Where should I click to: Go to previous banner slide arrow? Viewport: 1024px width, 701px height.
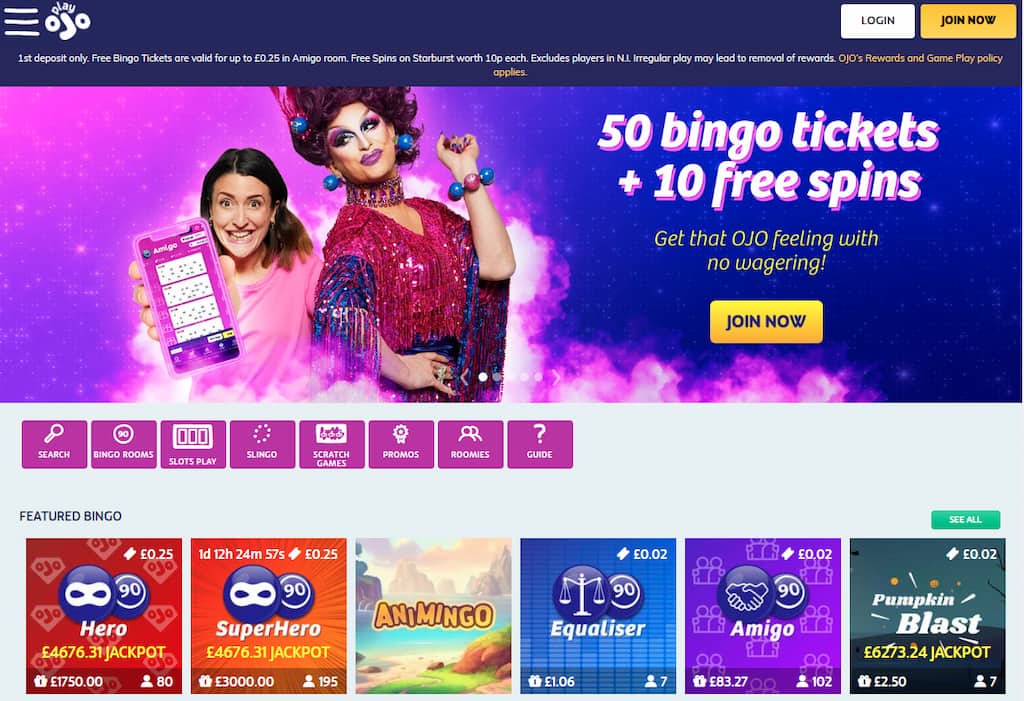pyautogui.click(x=465, y=377)
